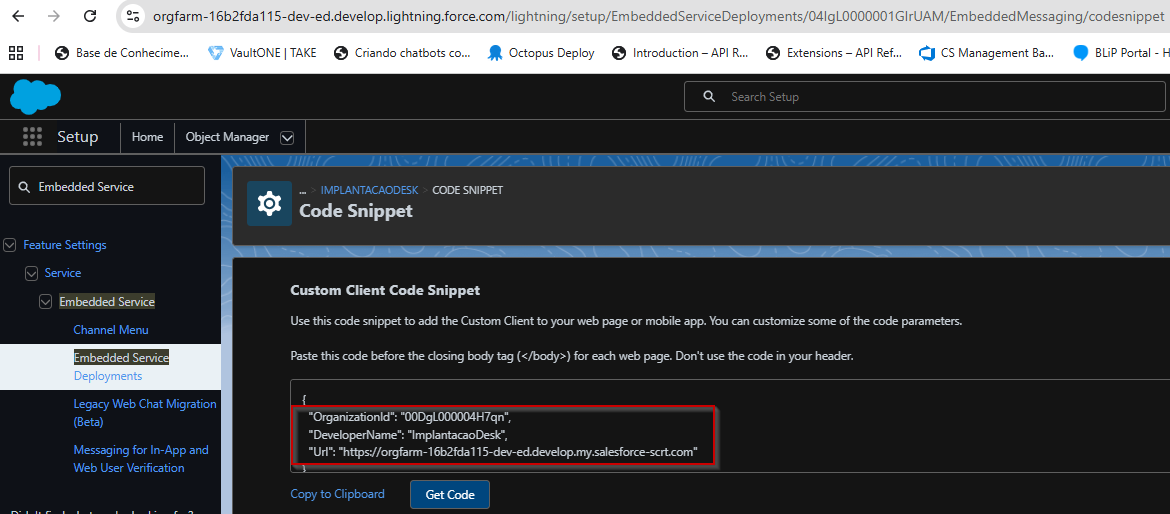Open the VaultONE | TAKE bookmark

(262, 53)
